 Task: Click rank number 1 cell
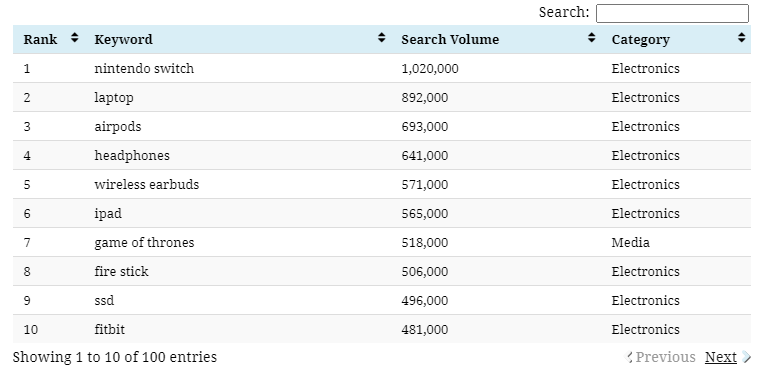(x=27, y=68)
